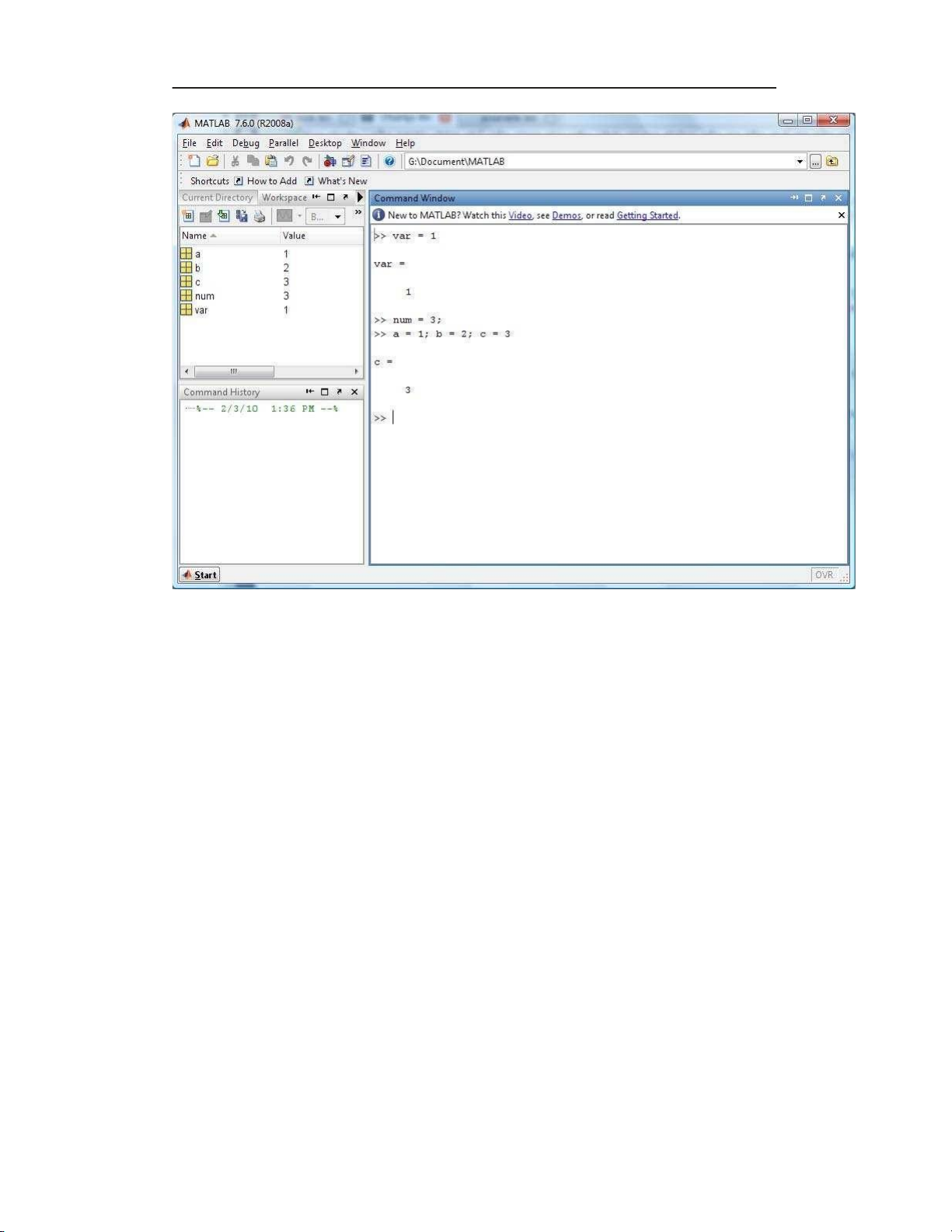The image size is (952, 1232).
Task: Browse for folder with ellipsis button
Action: [x=815, y=162]
